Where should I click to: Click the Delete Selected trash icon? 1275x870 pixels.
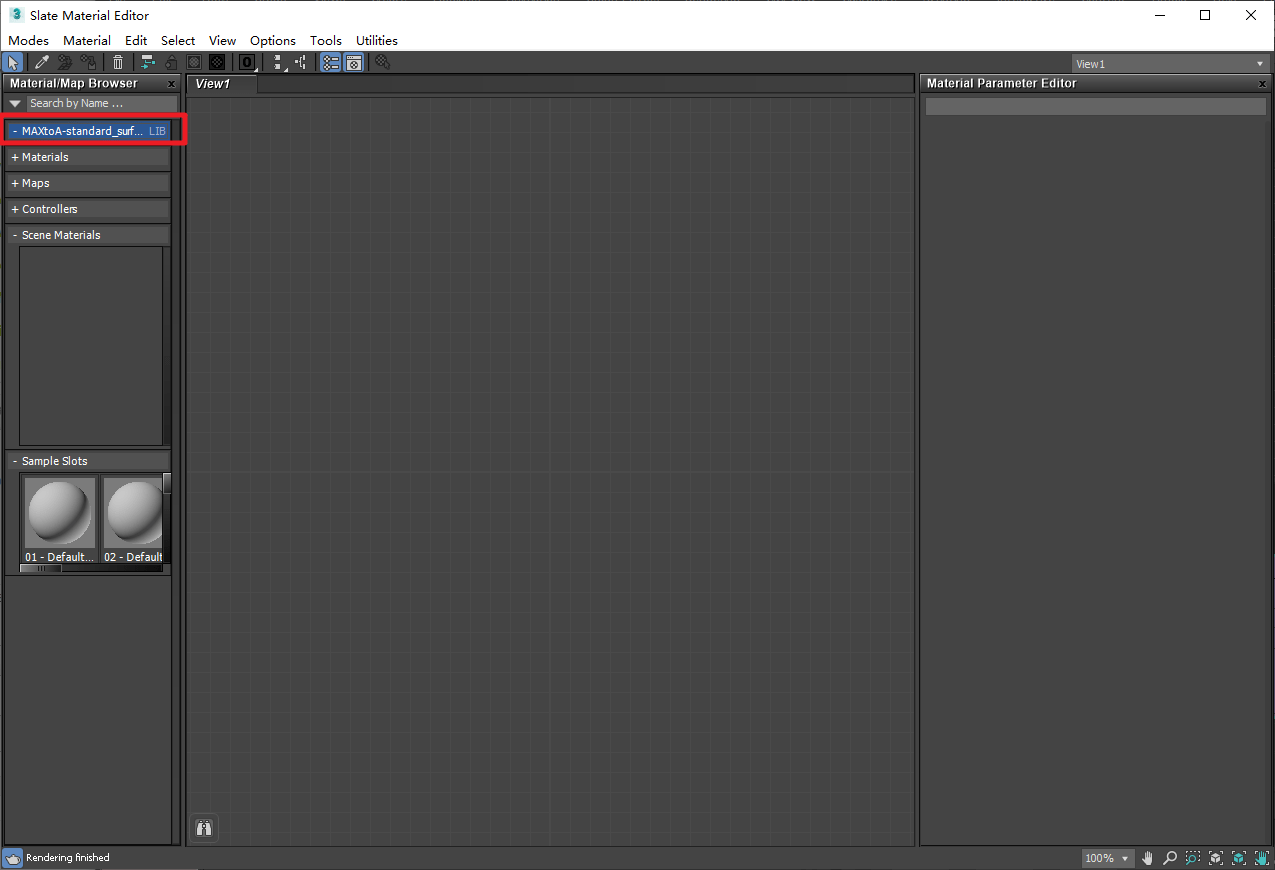[118, 62]
